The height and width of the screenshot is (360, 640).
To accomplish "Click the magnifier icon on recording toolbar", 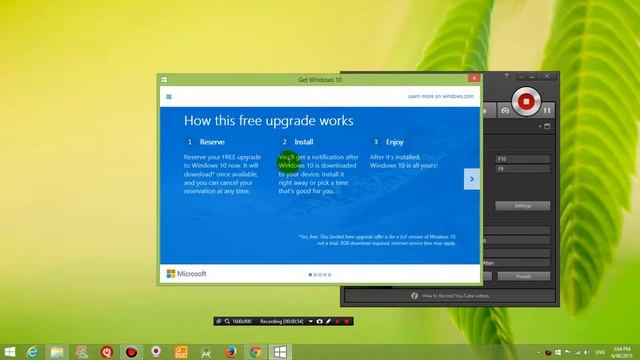I will click(227, 322).
